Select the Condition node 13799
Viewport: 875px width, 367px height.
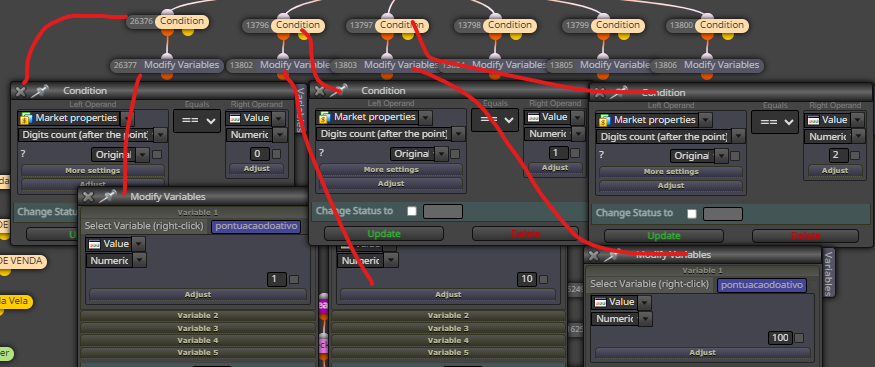(619, 25)
